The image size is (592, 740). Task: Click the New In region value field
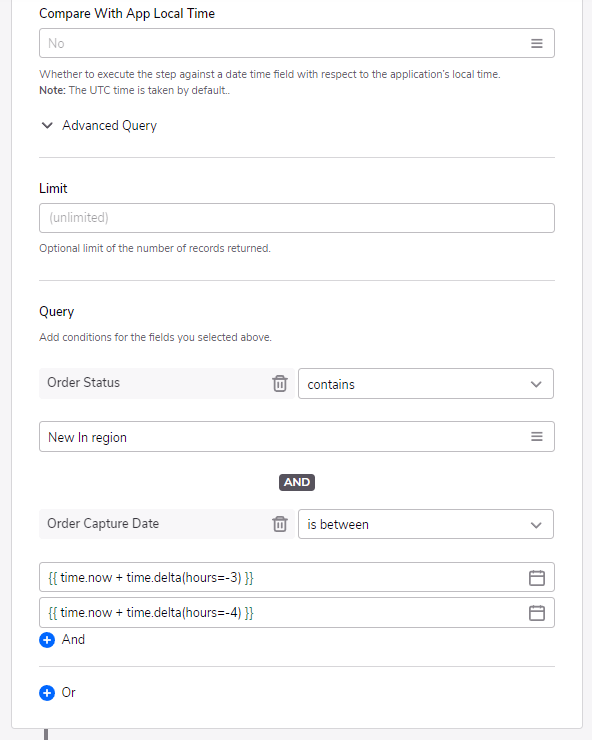point(296,437)
